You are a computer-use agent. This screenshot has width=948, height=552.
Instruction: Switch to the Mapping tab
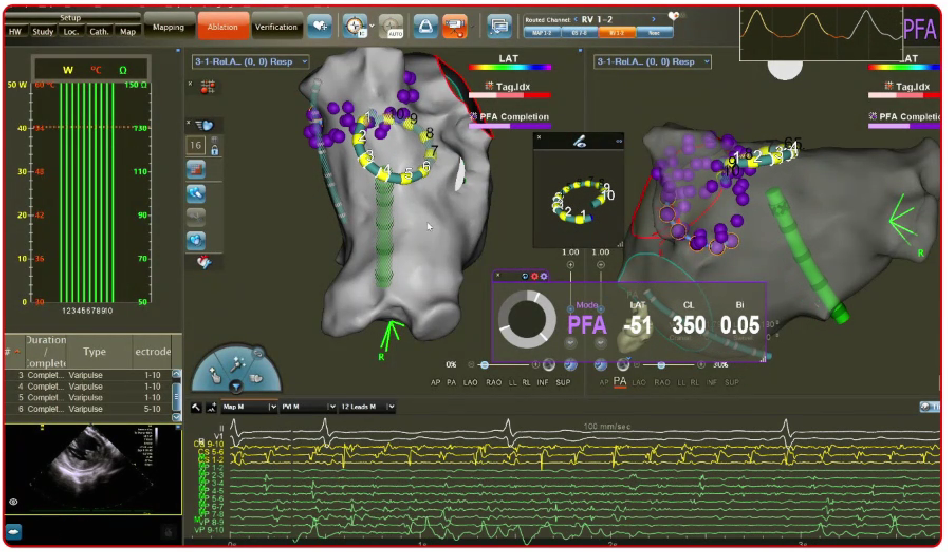(x=168, y=26)
